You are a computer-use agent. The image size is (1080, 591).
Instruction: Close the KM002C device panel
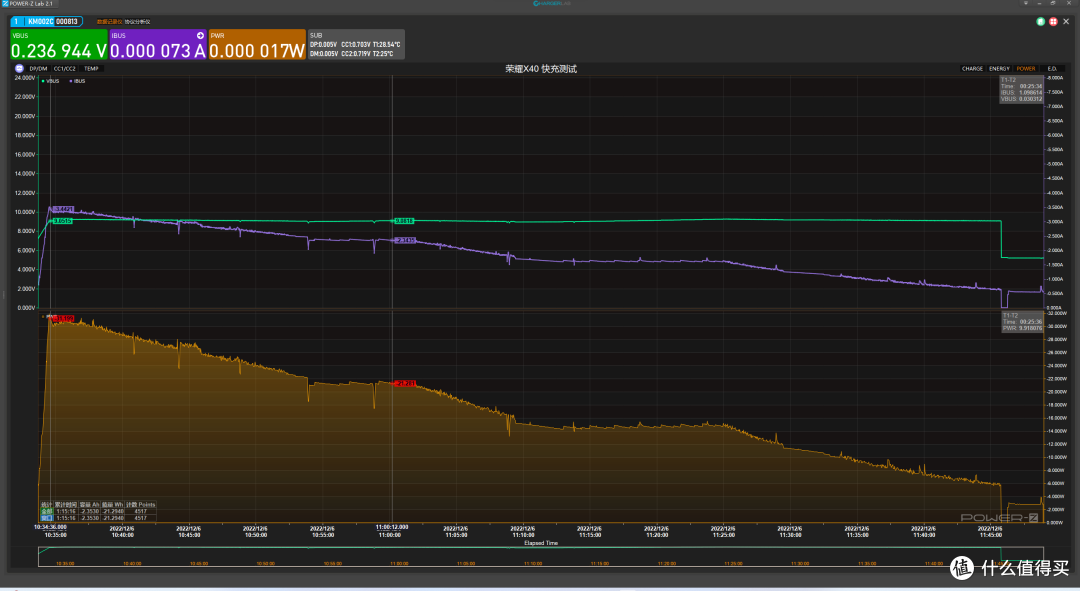pyautogui.click(x=1066, y=21)
